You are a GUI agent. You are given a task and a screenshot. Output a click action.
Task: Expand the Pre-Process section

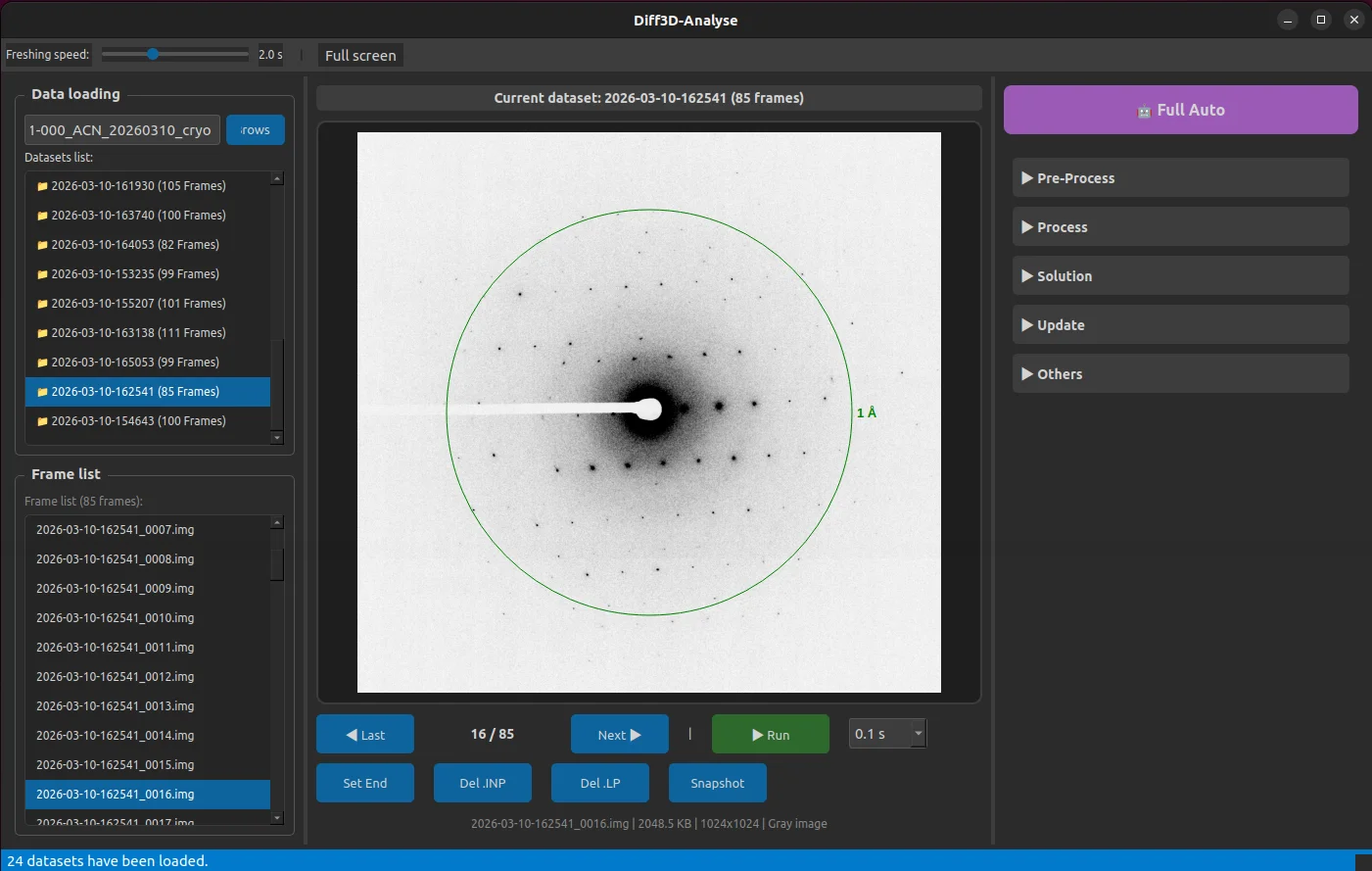[x=1180, y=178]
